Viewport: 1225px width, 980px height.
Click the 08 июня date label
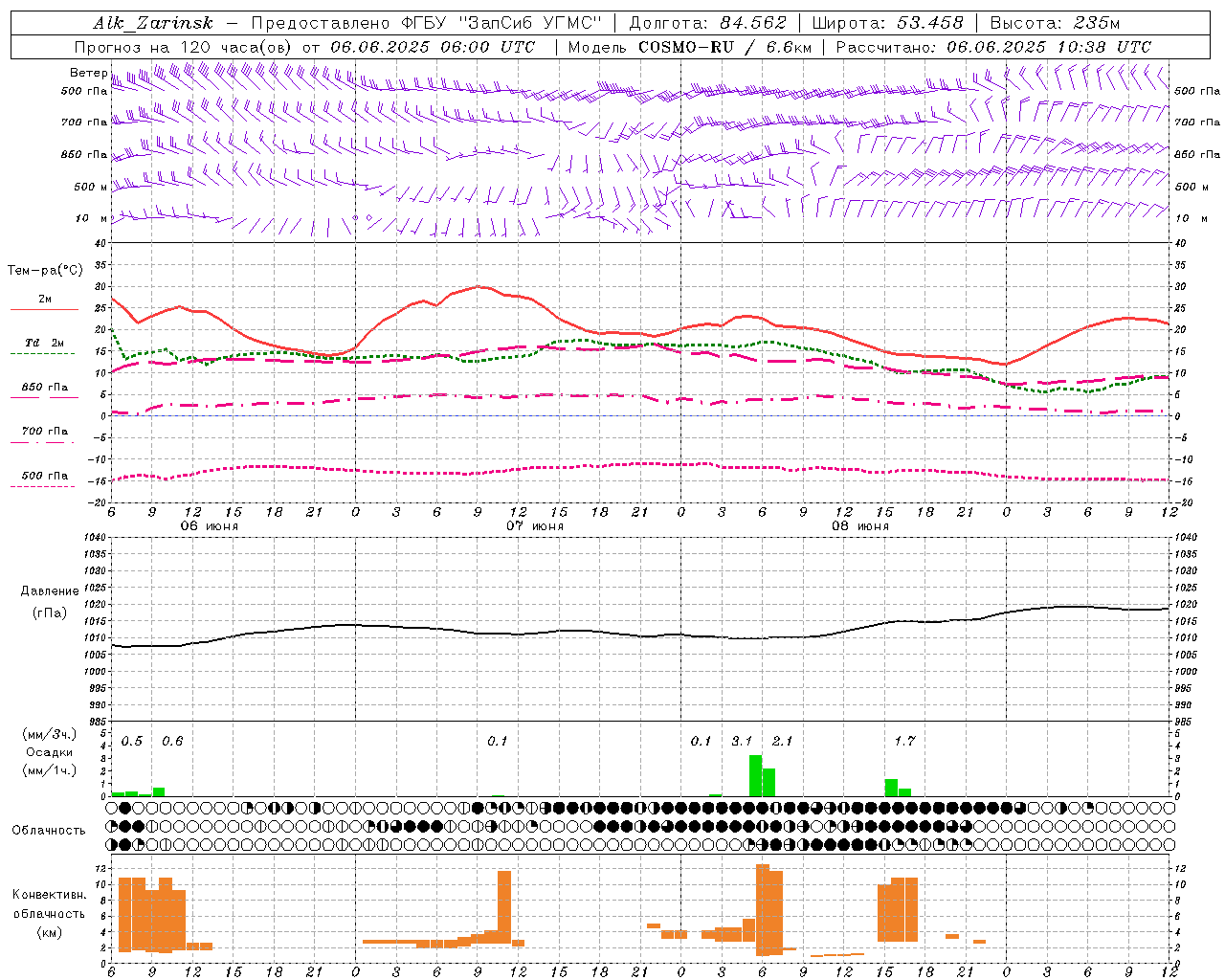click(859, 526)
